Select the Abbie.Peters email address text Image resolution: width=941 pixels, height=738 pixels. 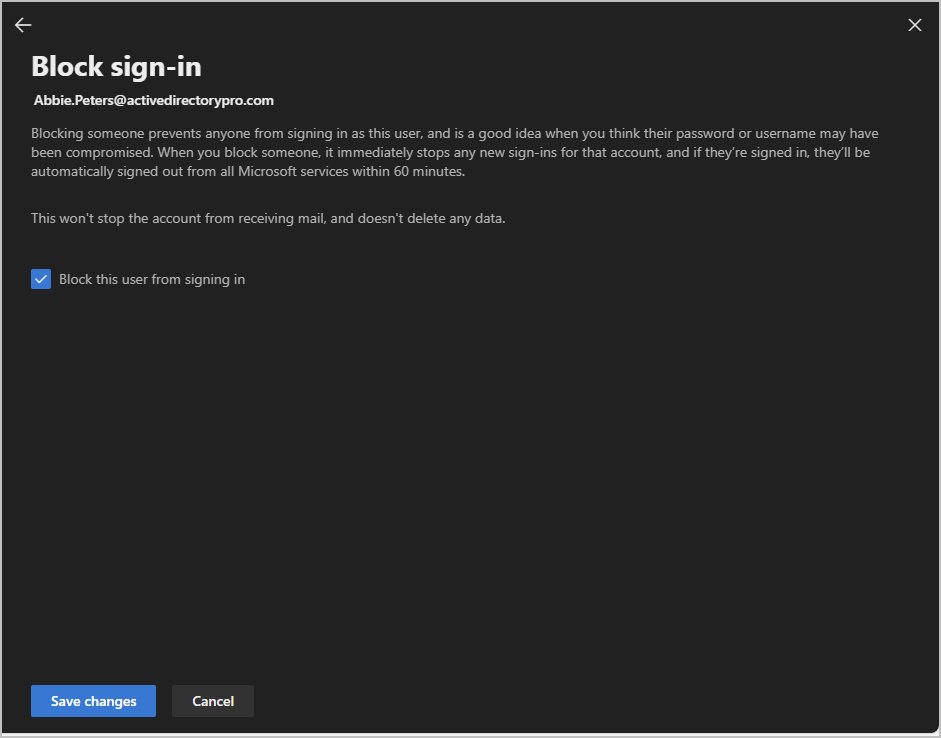[152, 100]
